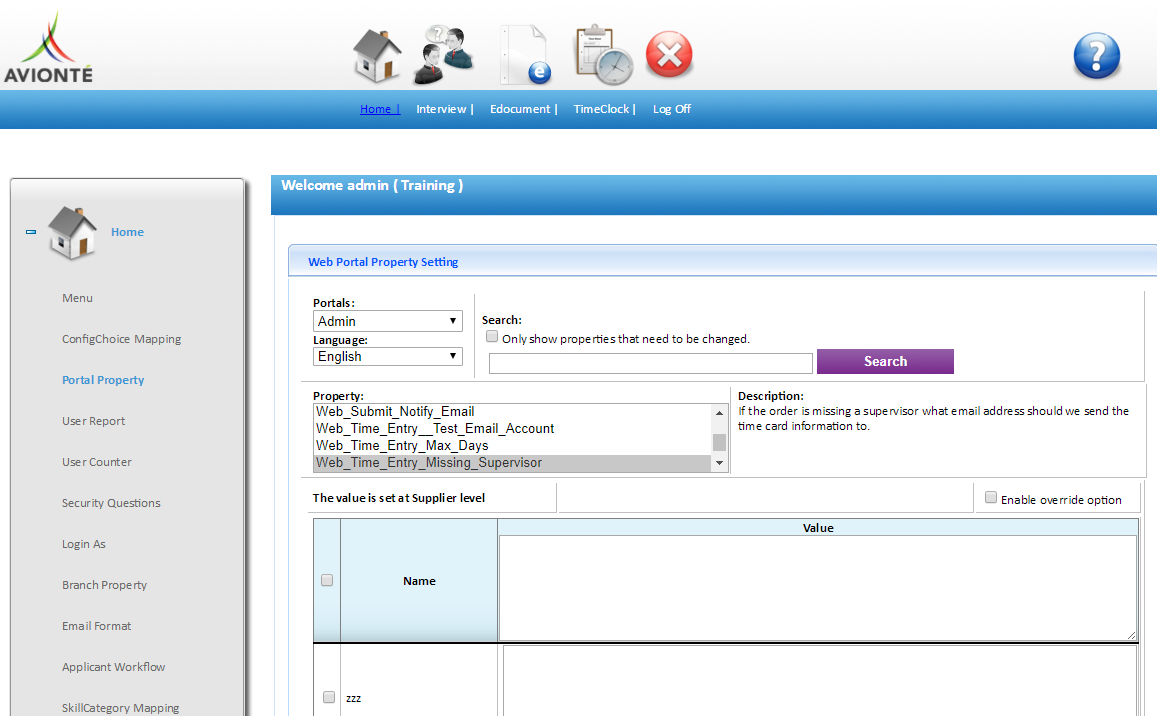This screenshot has width=1157, height=716.
Task: Click Login As in sidebar
Action: pos(84,544)
